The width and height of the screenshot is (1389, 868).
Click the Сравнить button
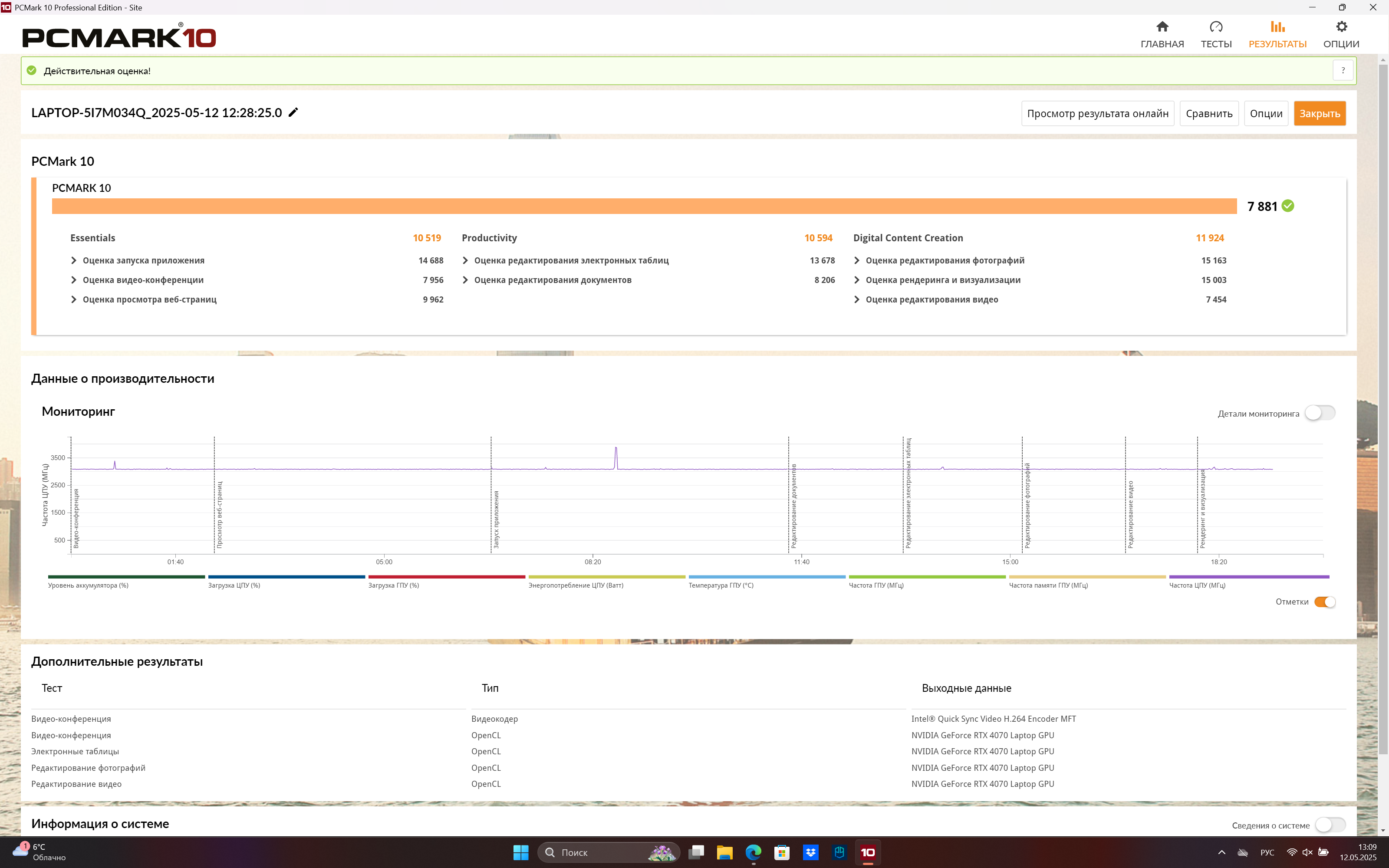tap(1209, 113)
